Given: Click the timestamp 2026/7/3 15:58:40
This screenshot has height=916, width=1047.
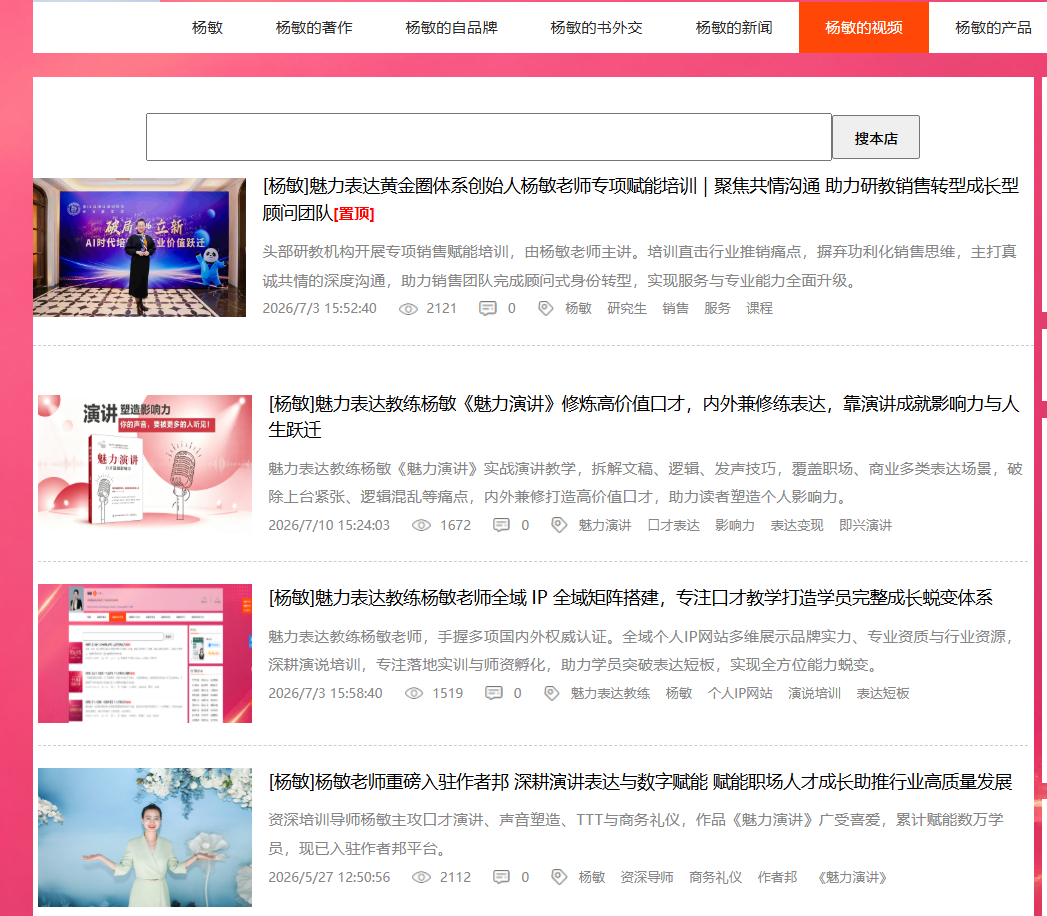Looking at the screenshot, I should (x=325, y=694).
